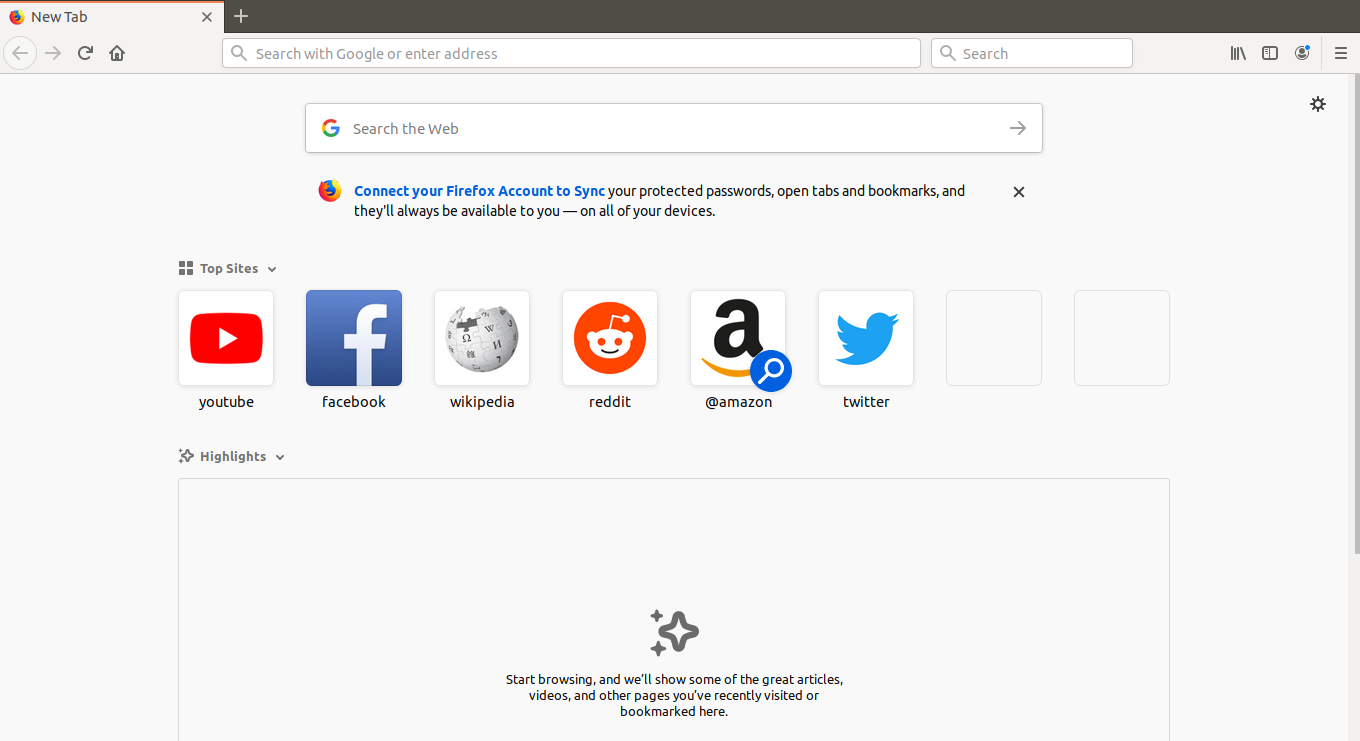Viewport: 1360px width, 741px height.
Task: Click the Search the Web input field
Action: tap(600, 128)
